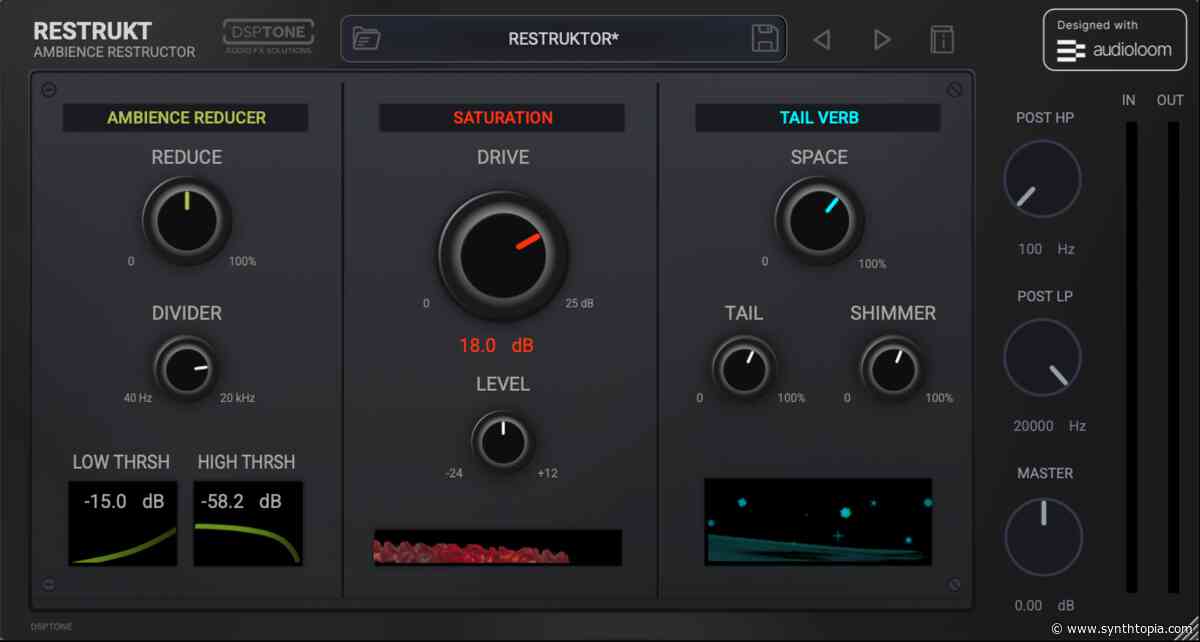Click the SPACE knob in Tail Verb
Viewport: 1200px width, 642px height.
click(x=819, y=220)
